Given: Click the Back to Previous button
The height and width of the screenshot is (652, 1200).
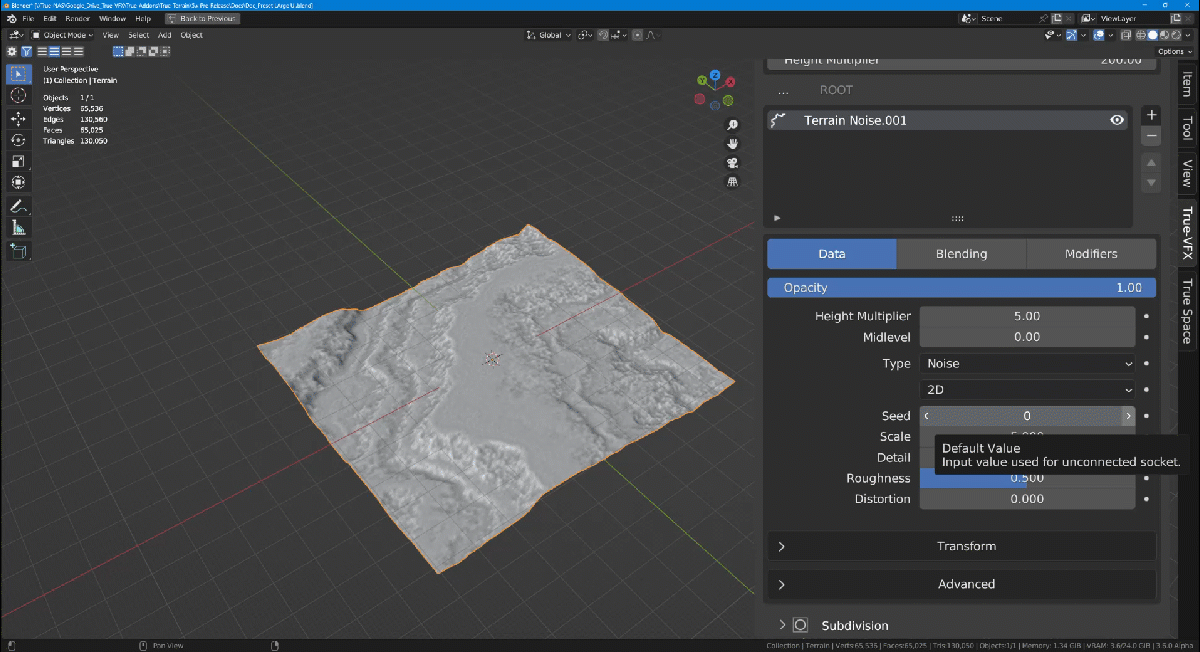Looking at the screenshot, I should 203,19.
